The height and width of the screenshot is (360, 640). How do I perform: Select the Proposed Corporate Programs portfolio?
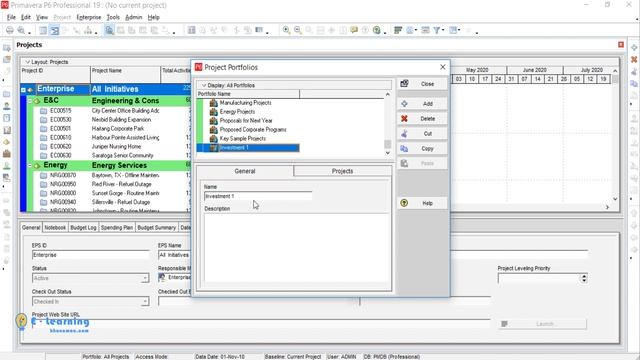pyautogui.click(x=253, y=129)
